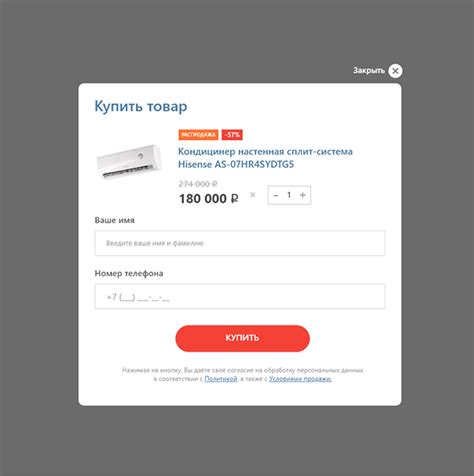Focus the name field under Ваше имя

pyautogui.click(x=240, y=243)
